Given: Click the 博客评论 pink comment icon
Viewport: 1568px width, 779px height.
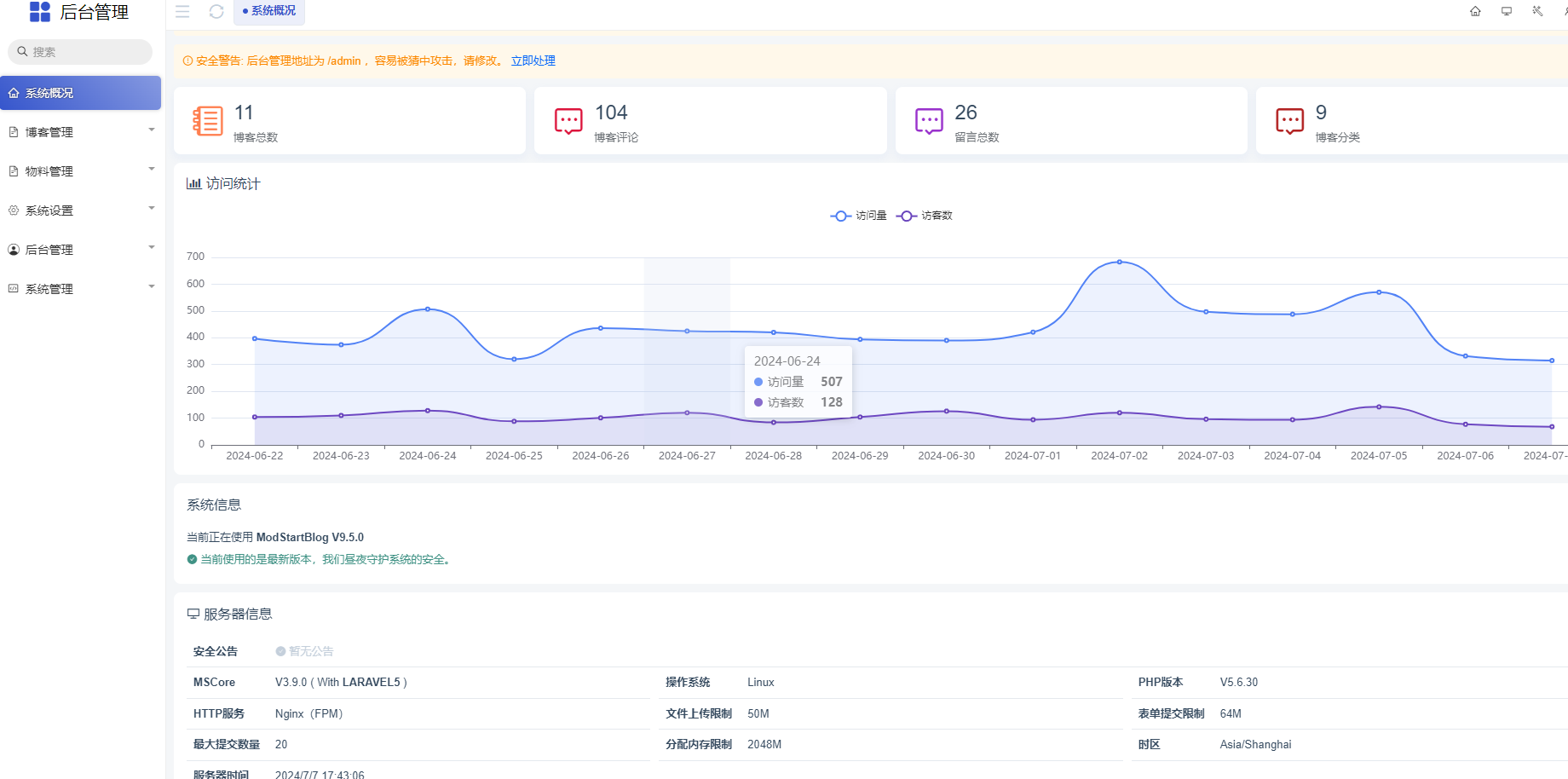Looking at the screenshot, I should [x=568, y=121].
